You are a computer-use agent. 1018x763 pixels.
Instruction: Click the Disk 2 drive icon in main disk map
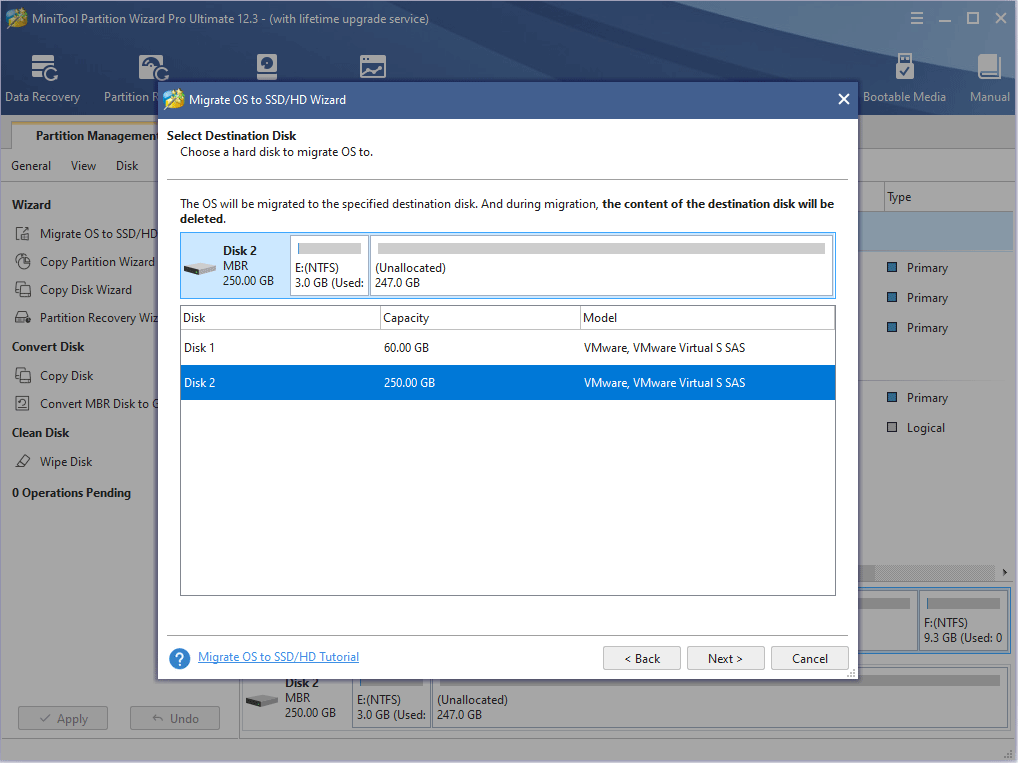[262, 701]
